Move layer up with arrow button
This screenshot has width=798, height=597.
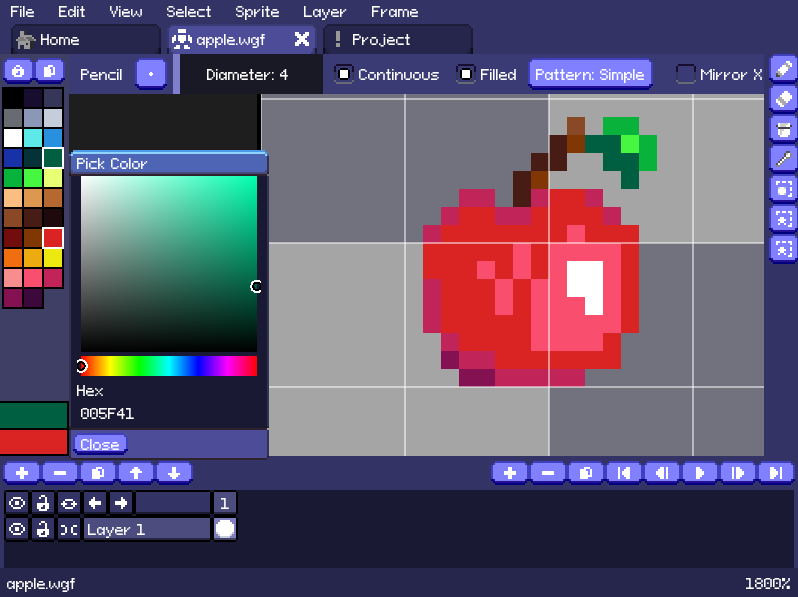tap(136, 473)
